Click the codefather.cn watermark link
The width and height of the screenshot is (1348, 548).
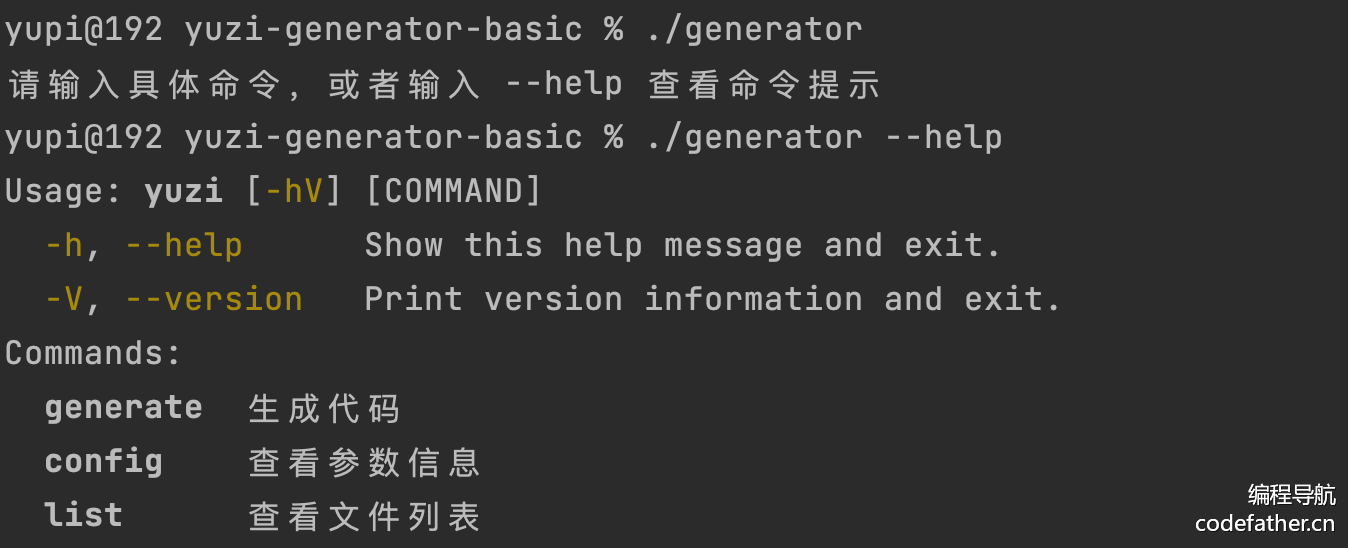[x=1264, y=522]
